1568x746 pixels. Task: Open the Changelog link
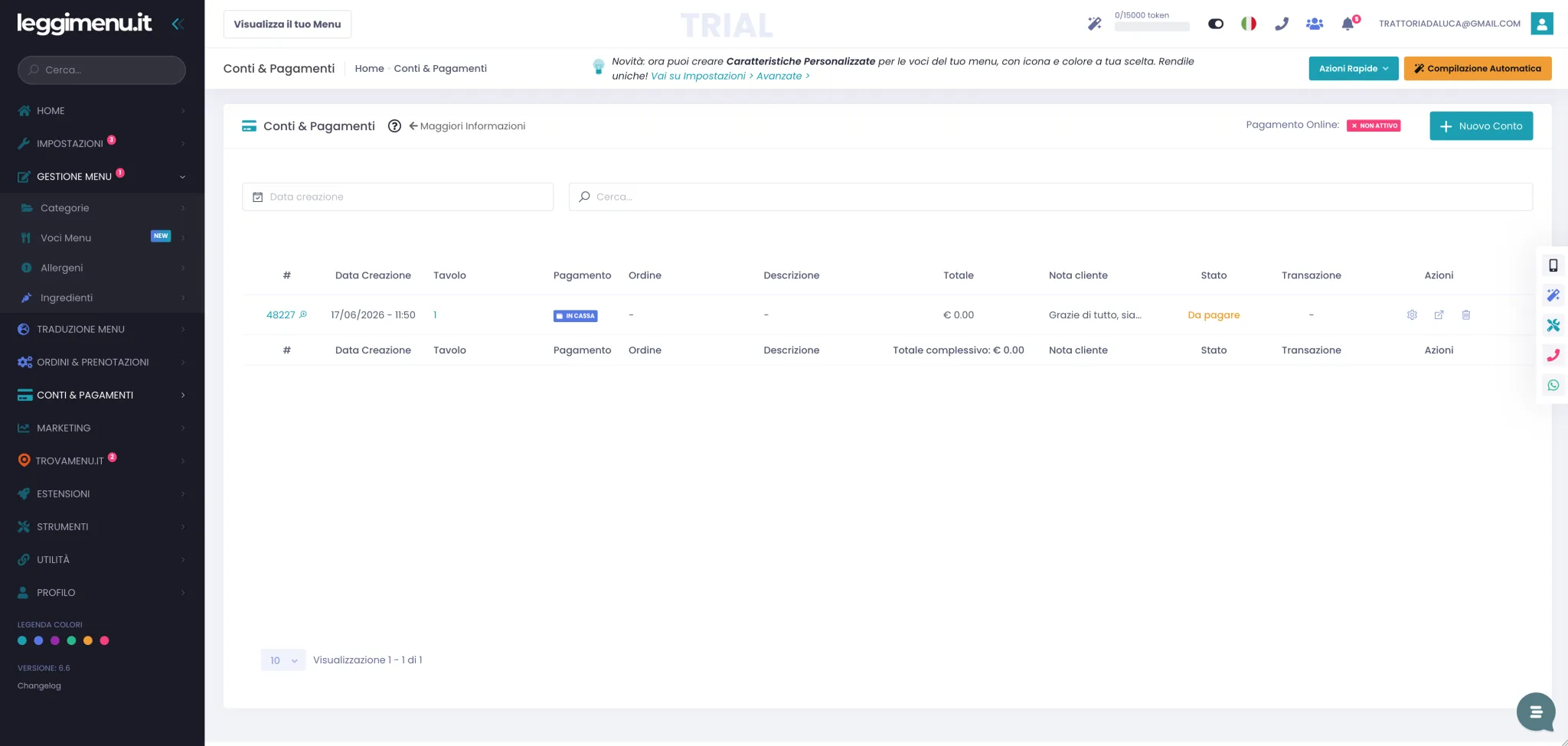tap(39, 686)
